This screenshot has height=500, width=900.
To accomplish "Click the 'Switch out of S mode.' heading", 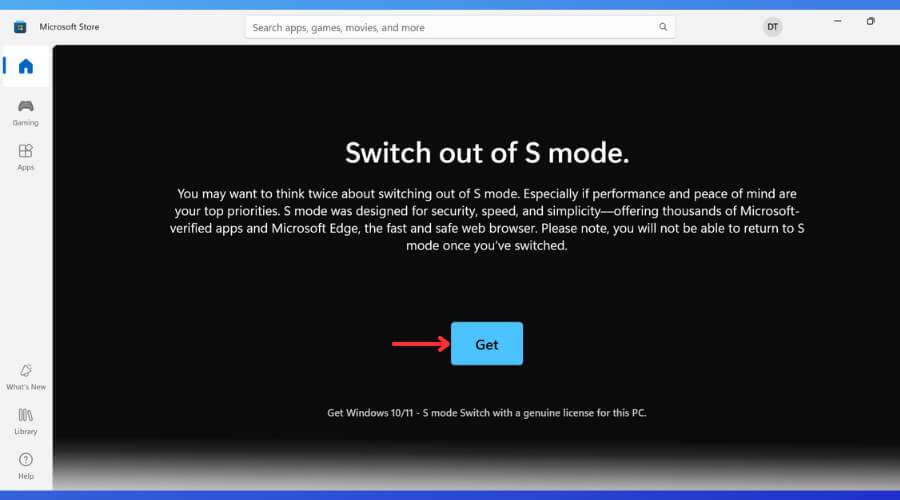I will pyautogui.click(x=487, y=153).
